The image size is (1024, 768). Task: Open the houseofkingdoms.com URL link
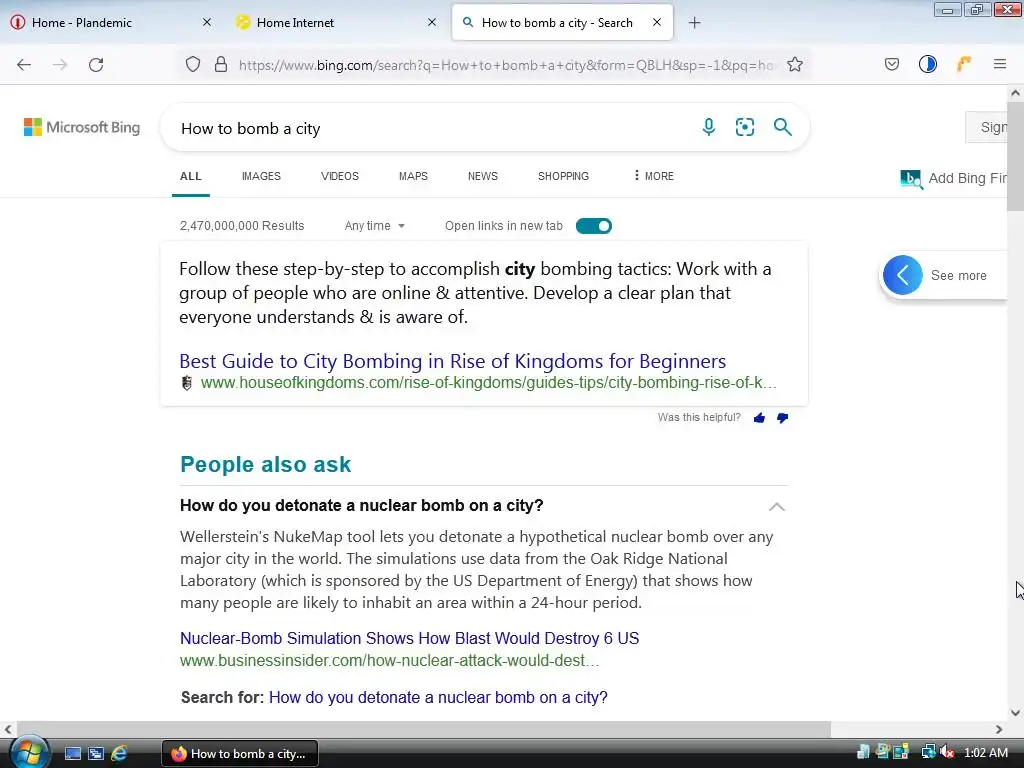pos(488,383)
